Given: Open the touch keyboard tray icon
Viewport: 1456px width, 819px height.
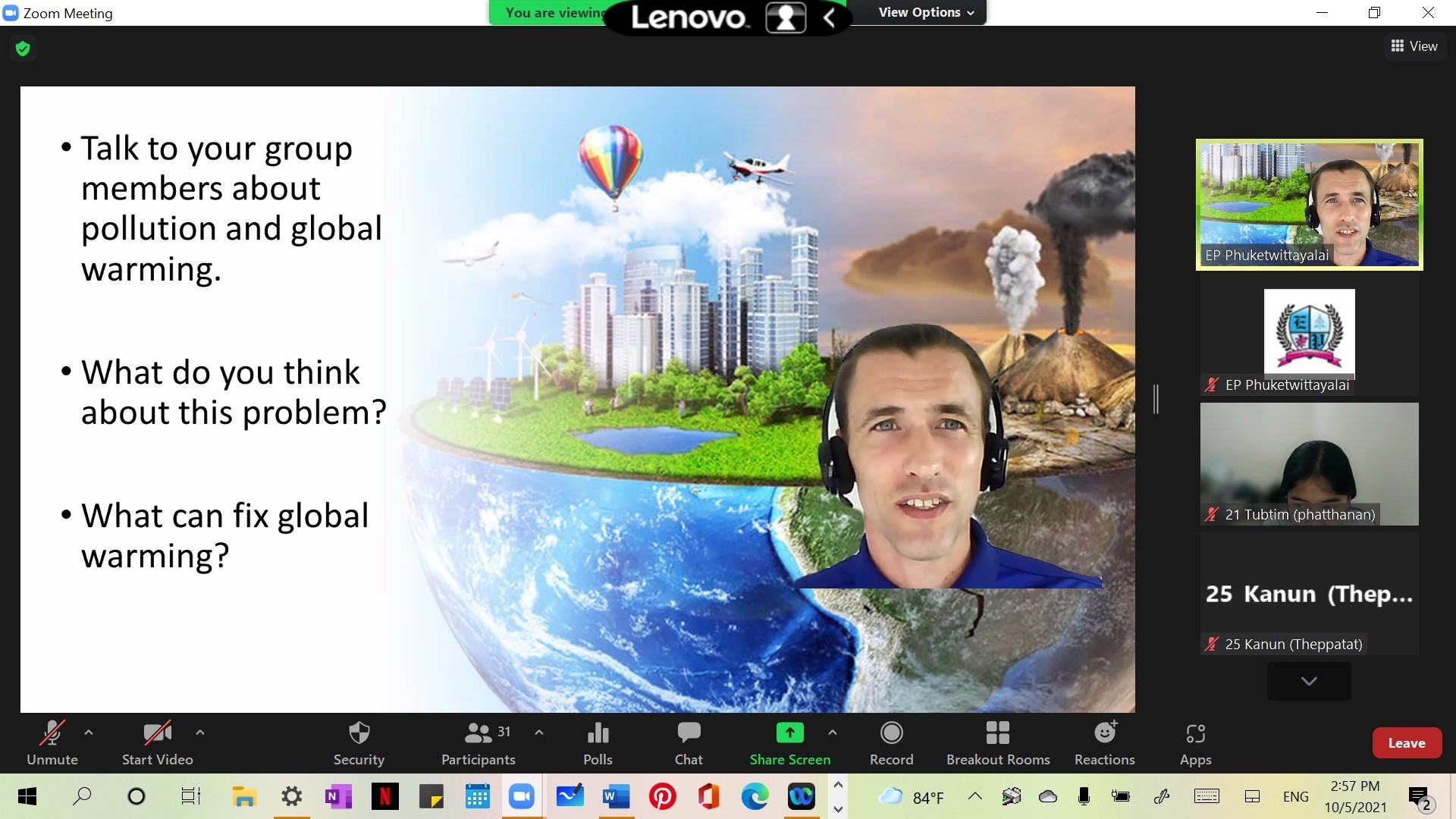Looking at the screenshot, I should pos(1207,796).
